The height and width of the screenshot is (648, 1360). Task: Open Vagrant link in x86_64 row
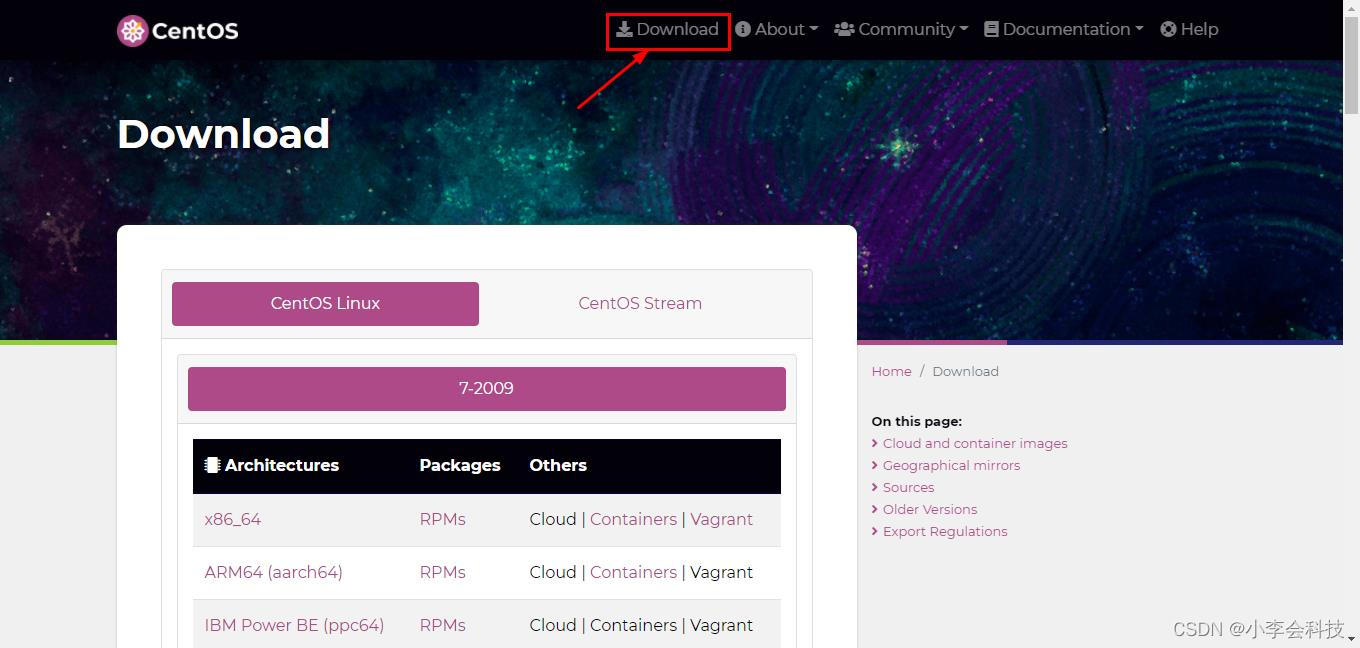(x=721, y=519)
